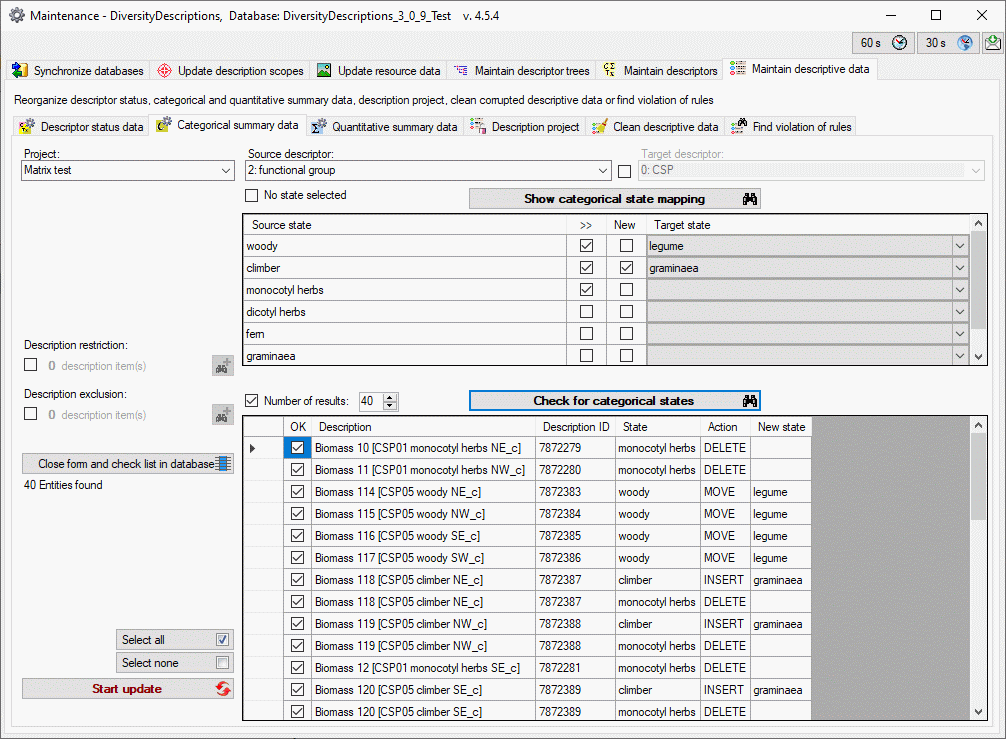Uncheck OK for Biomass 114 row

297,491
